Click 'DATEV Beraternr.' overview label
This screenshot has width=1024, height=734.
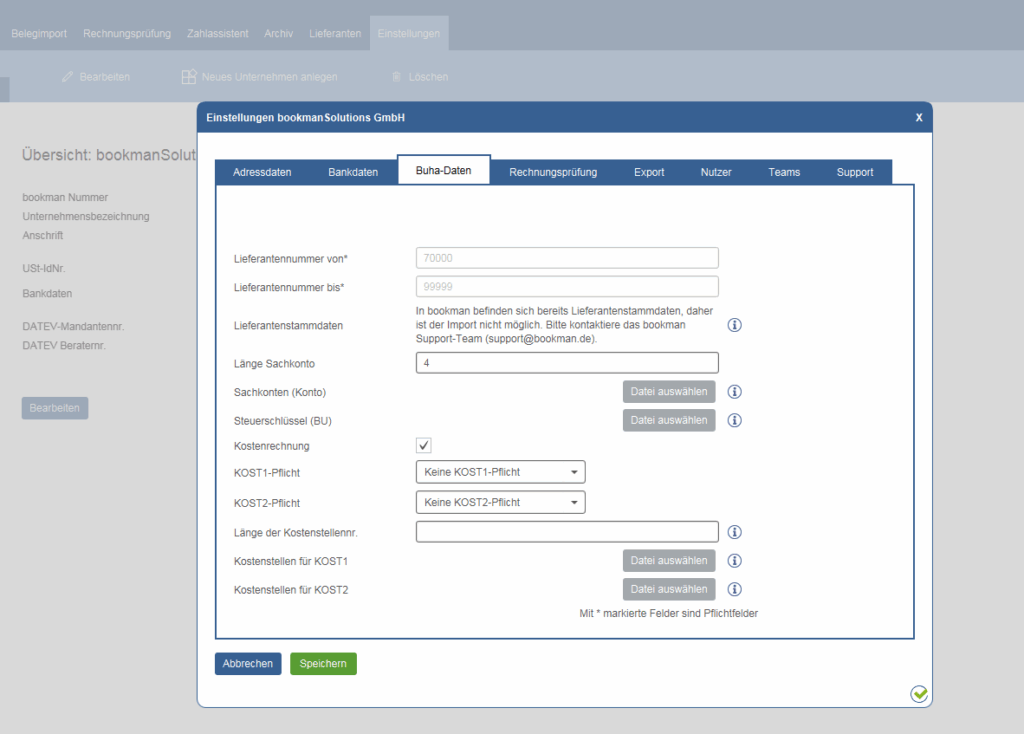pos(64,345)
